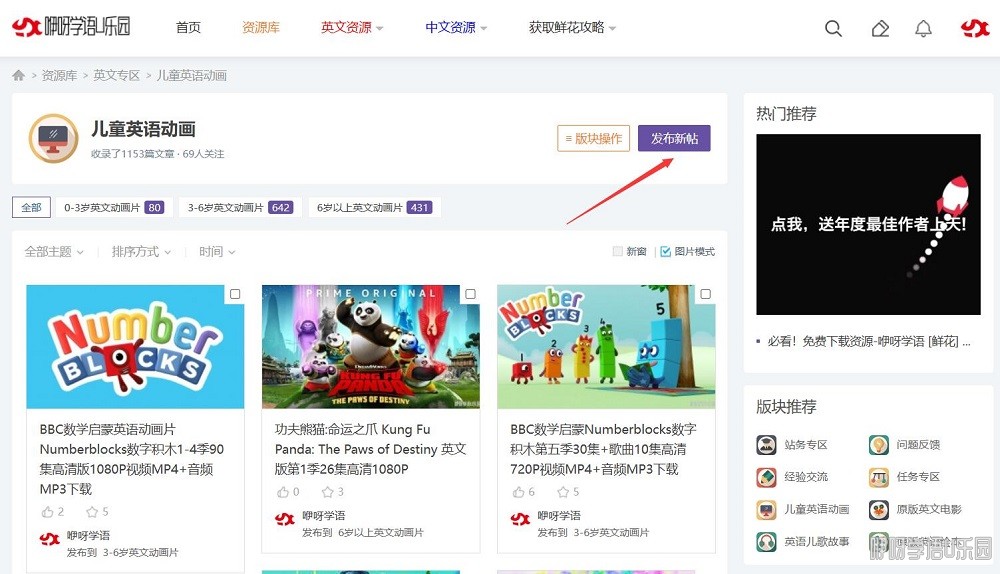This screenshot has height=574, width=1000.
Task: Click the home icon in breadcrumb
Action: 19,76
